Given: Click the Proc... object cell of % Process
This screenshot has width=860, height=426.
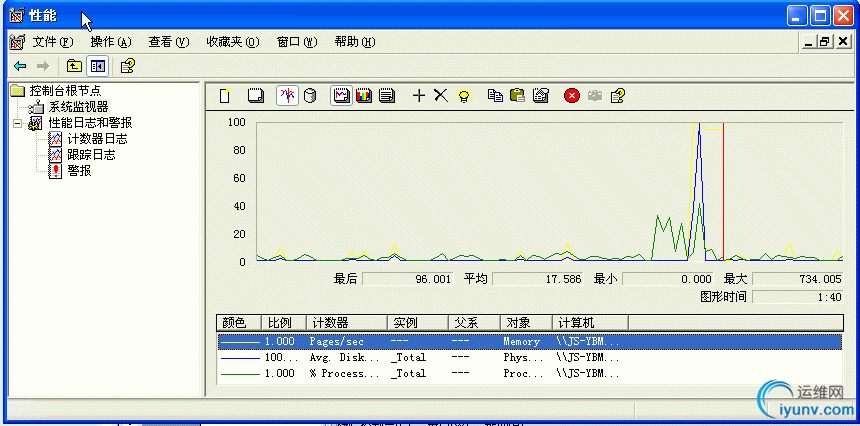Looking at the screenshot, I should (x=524, y=373).
